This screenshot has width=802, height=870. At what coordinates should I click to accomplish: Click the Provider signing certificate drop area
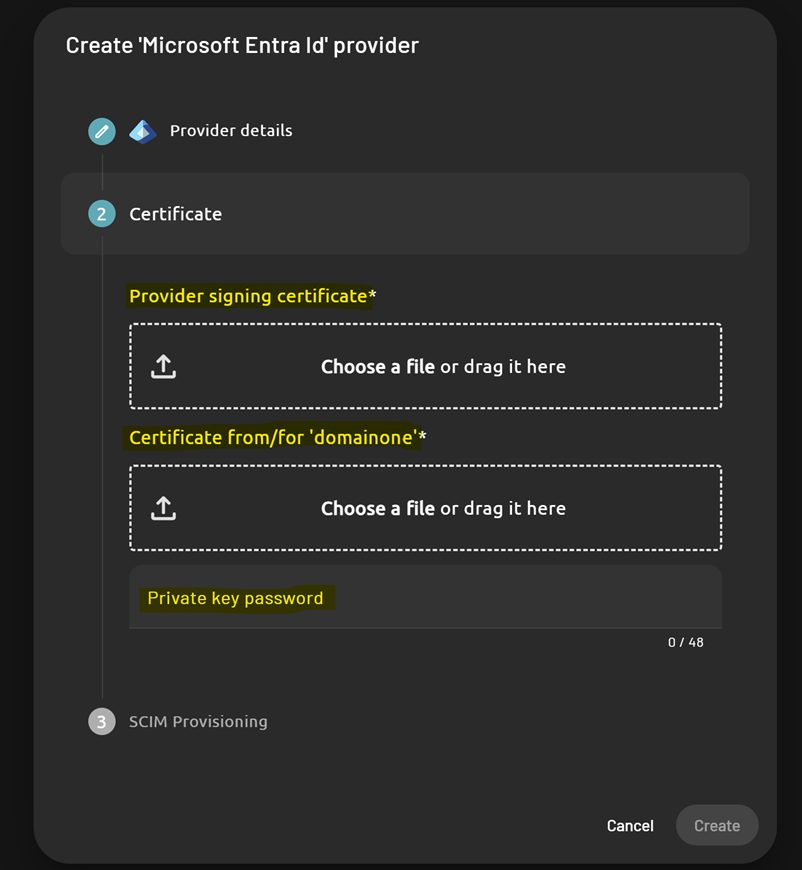[x=425, y=366]
